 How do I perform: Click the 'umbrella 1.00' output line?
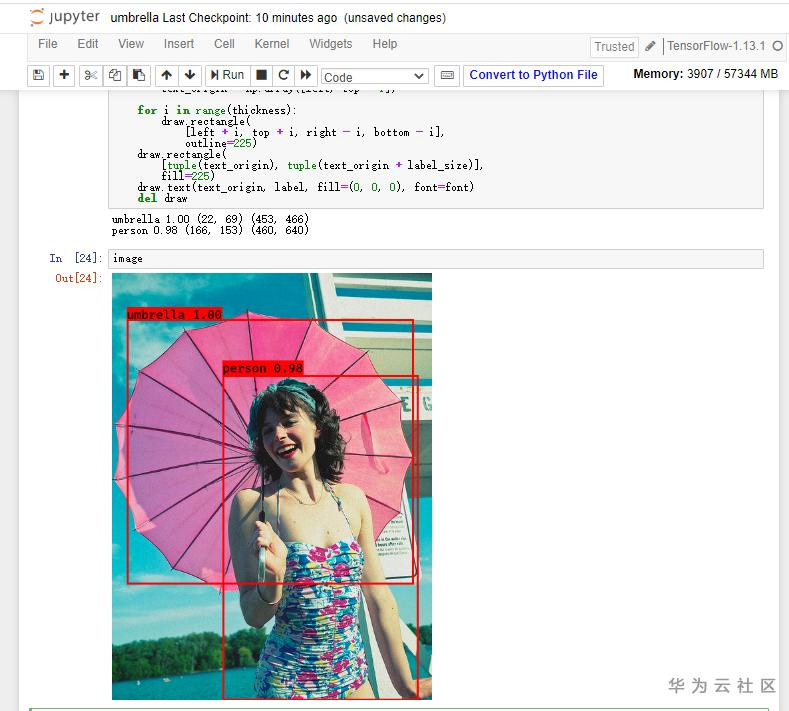pos(210,219)
